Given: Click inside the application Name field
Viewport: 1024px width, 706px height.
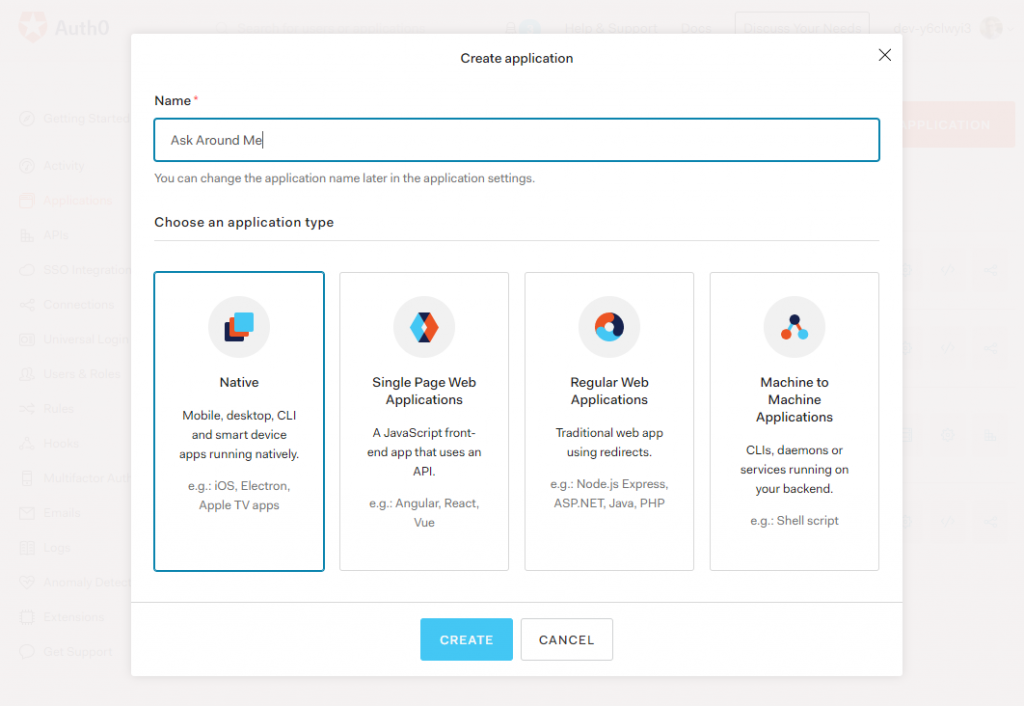Looking at the screenshot, I should tap(516, 140).
